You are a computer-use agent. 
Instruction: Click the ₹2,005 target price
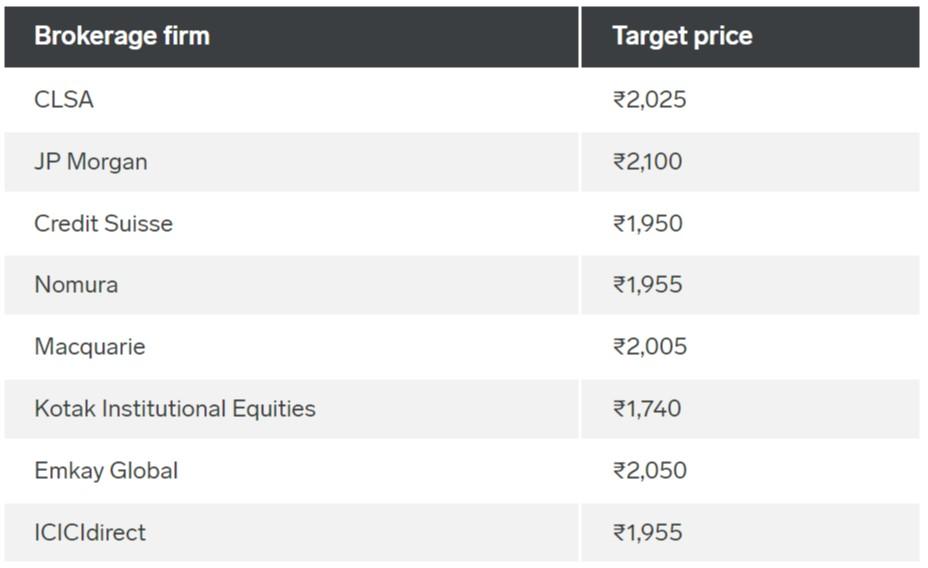pyautogui.click(x=650, y=347)
